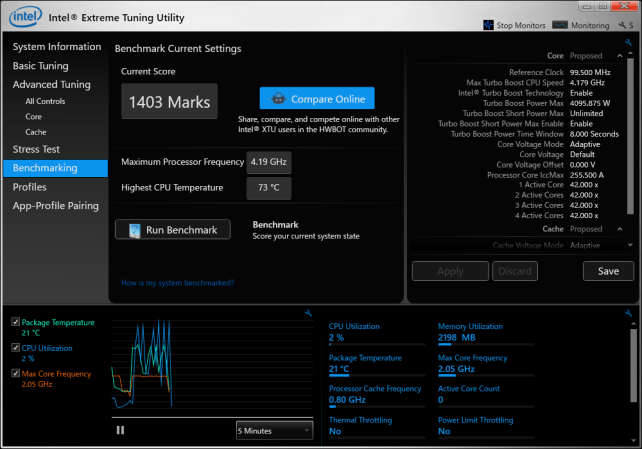Viewport: 642px width, 449px height.
Task: Click the Run Benchmark button
Action: [173, 230]
